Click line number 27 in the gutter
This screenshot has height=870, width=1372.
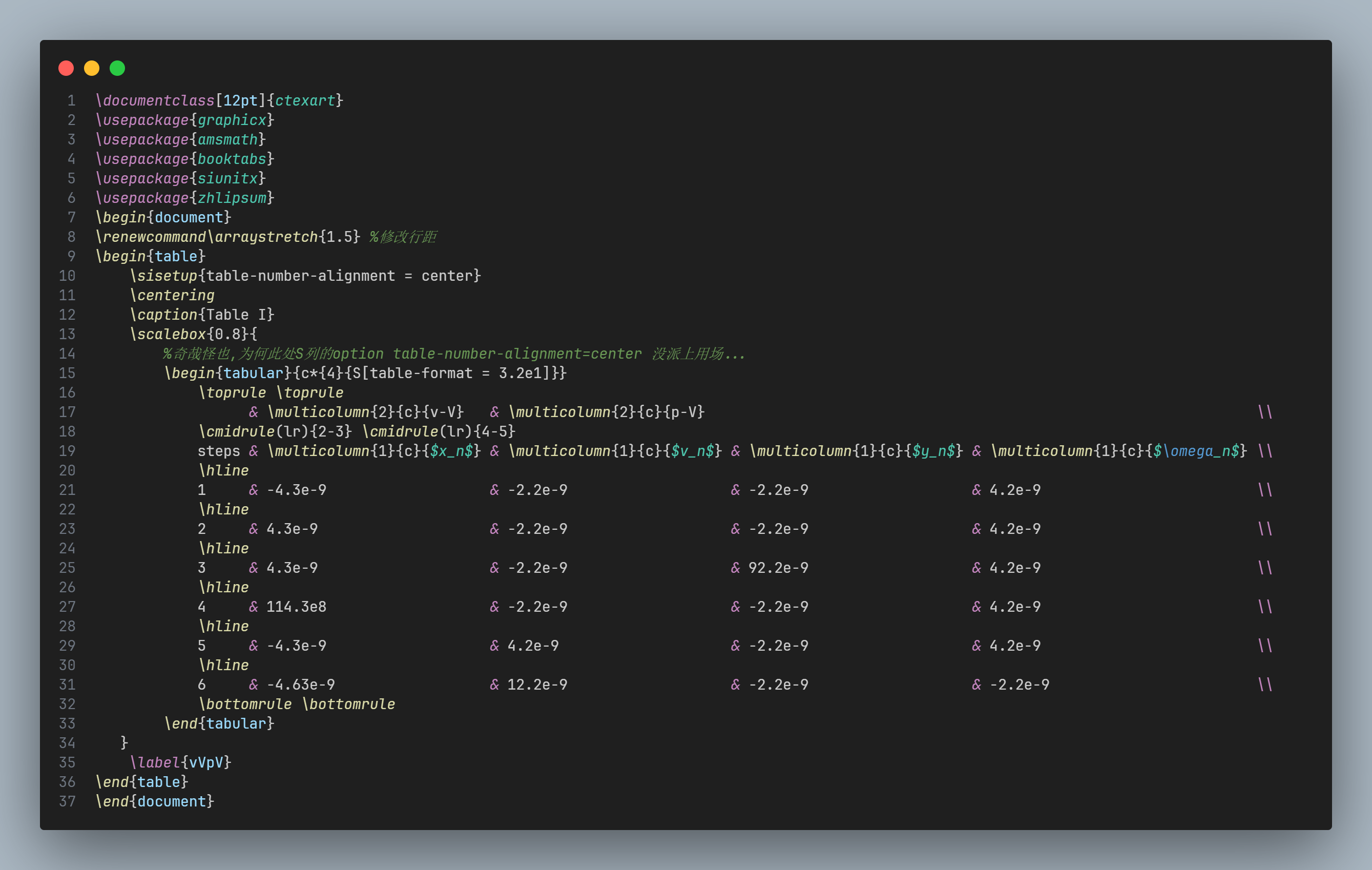coord(67,607)
